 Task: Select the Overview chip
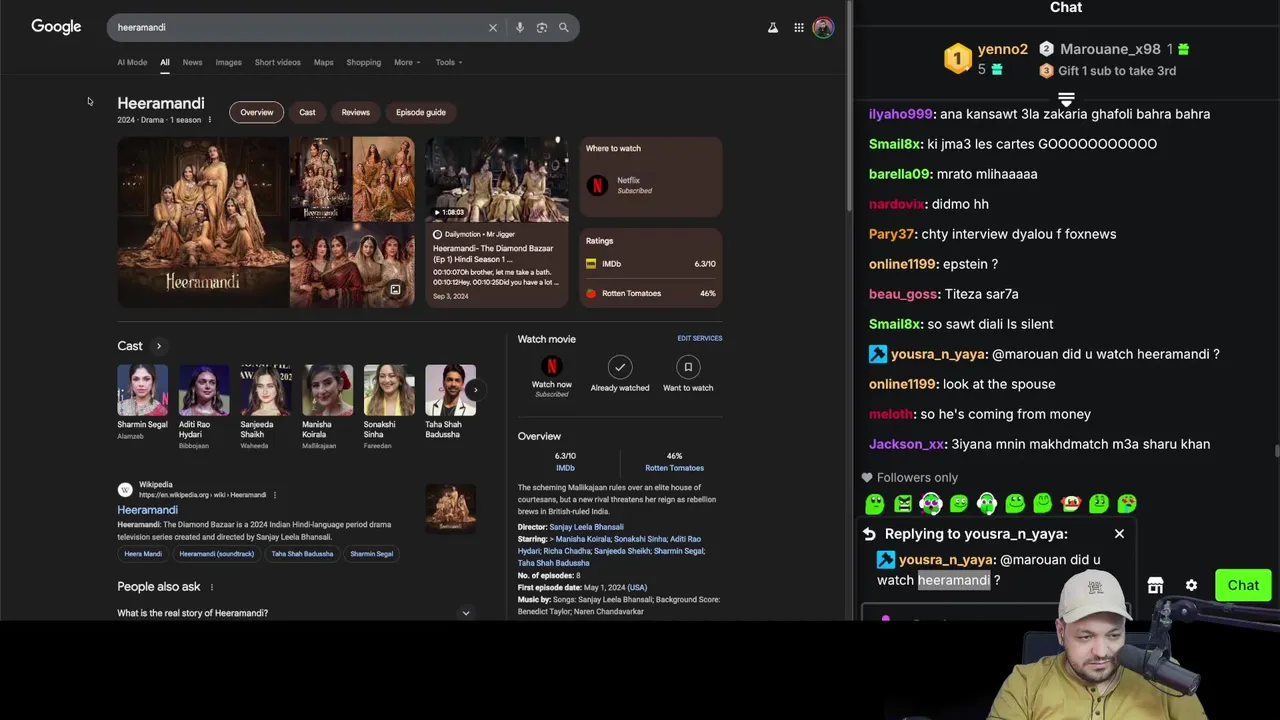[256, 112]
